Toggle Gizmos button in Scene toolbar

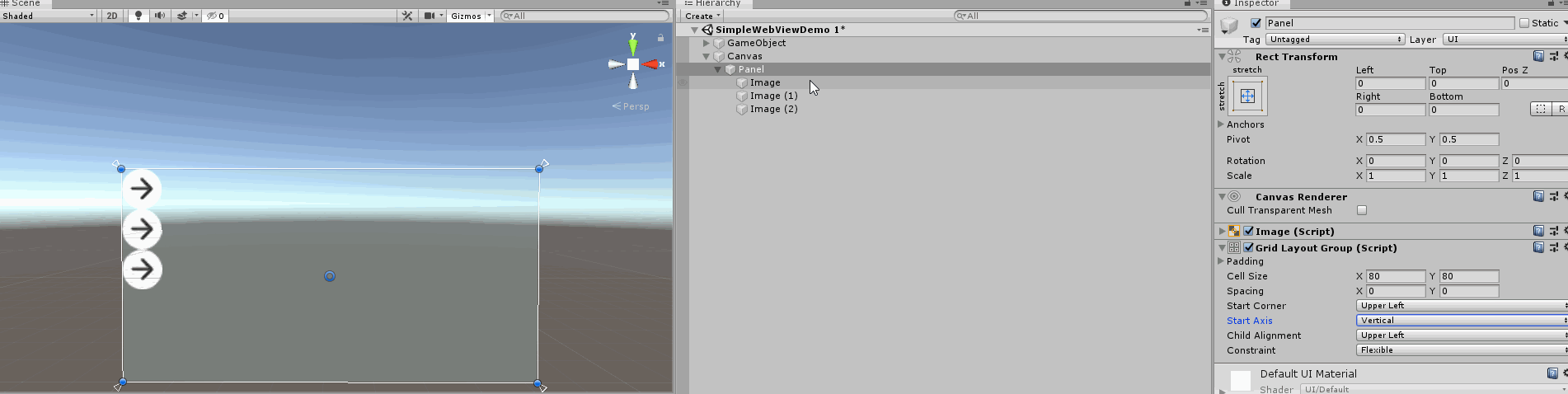coord(466,16)
